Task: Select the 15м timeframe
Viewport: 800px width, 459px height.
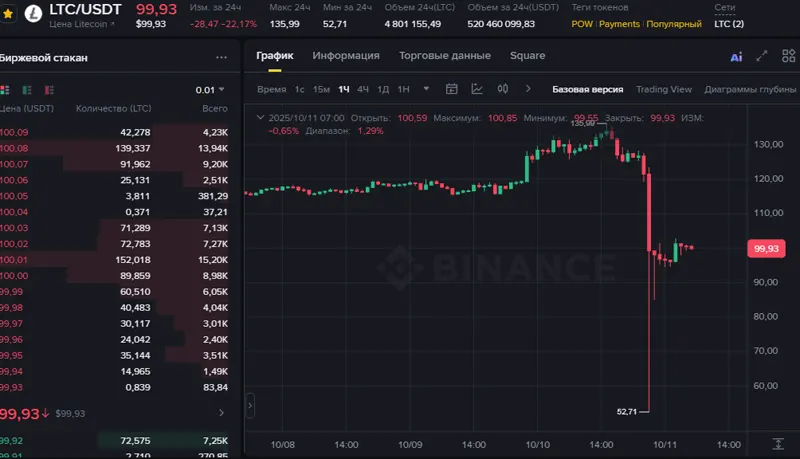Action: point(321,89)
